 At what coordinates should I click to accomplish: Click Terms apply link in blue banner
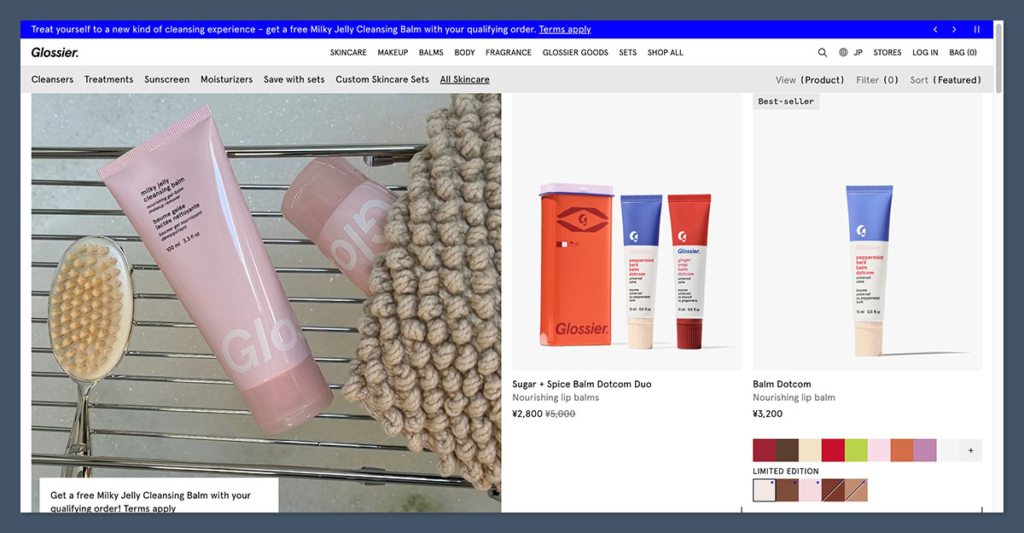tap(564, 29)
